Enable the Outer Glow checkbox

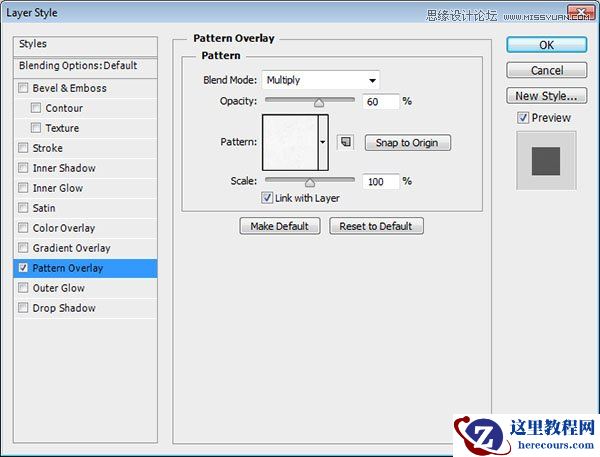coord(23,287)
